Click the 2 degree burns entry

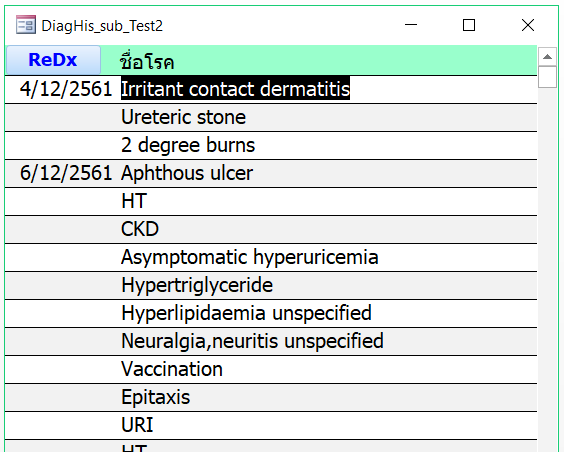pyautogui.click(x=188, y=145)
